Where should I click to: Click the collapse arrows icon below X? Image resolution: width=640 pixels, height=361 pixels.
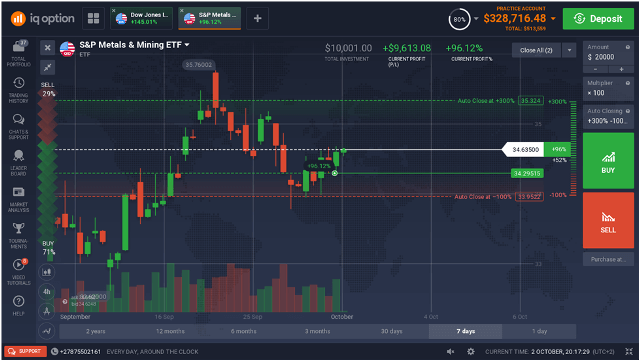point(47,67)
